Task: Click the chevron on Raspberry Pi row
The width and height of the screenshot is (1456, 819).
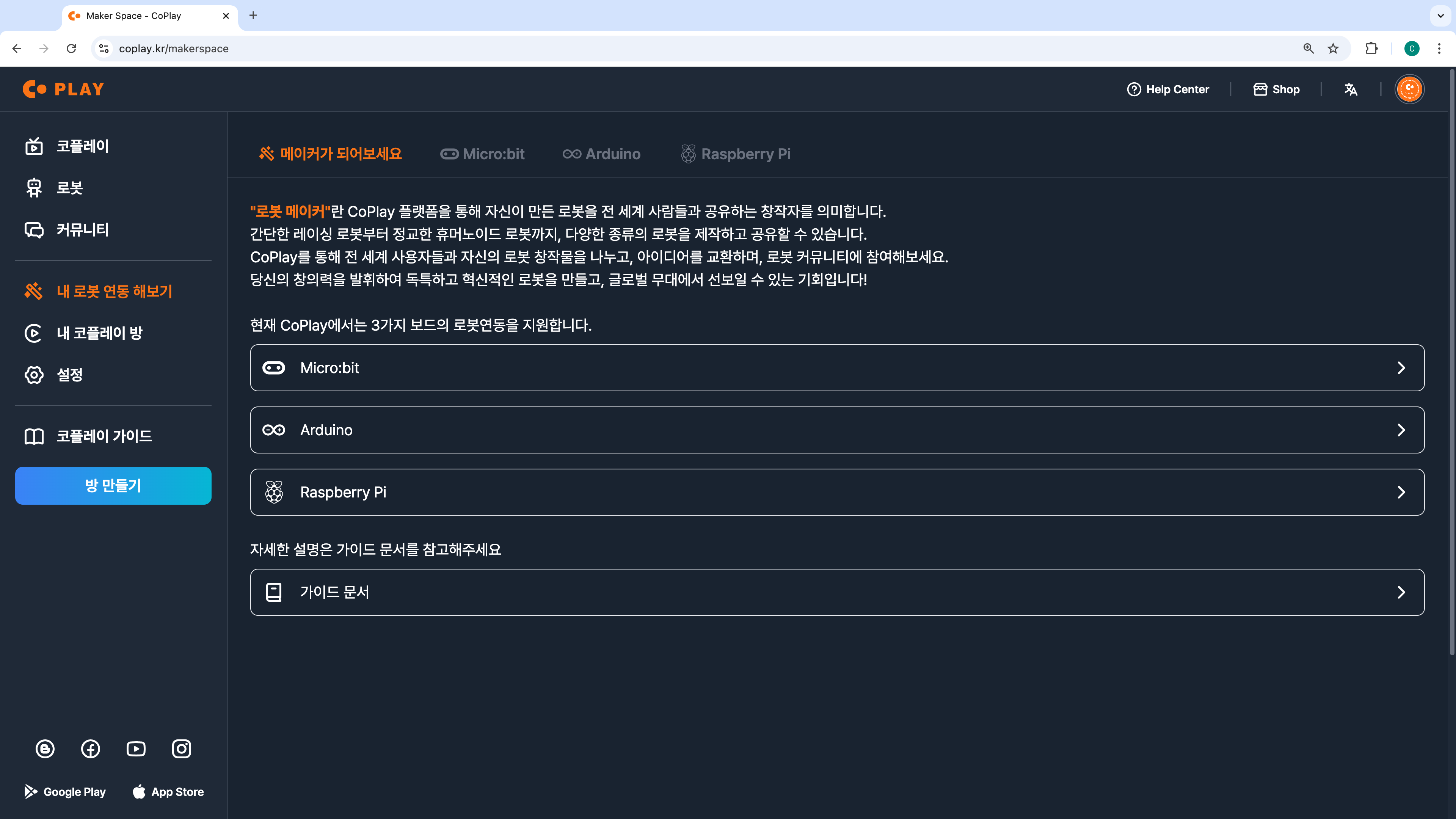Action: tap(1401, 492)
